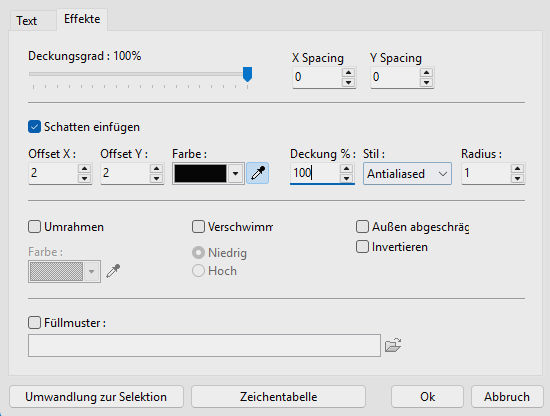Click the grayed outline color eyedropper
Screen dimensions: 550x416
click(x=113, y=271)
